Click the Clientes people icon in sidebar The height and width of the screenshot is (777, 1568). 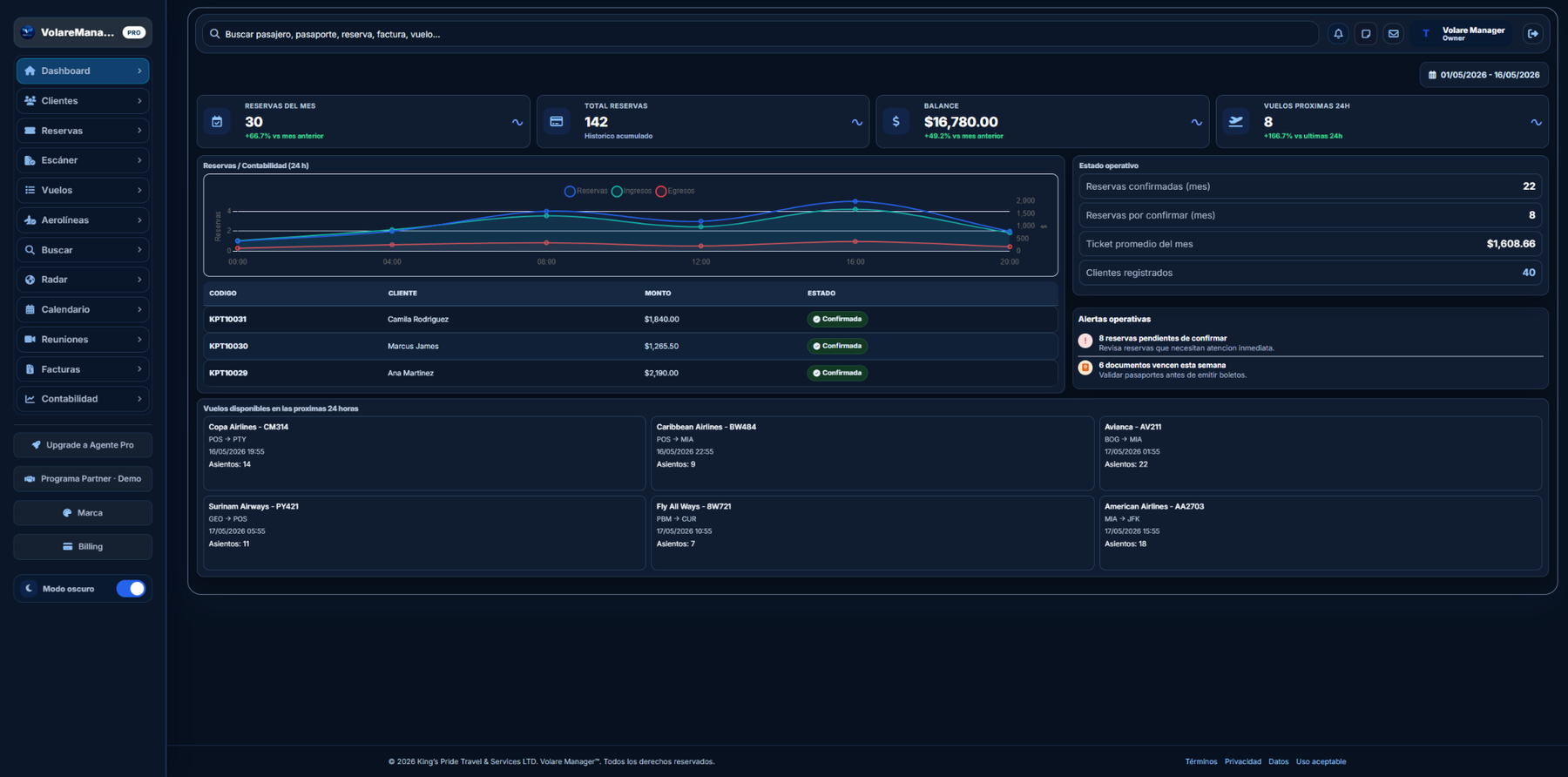[30, 101]
